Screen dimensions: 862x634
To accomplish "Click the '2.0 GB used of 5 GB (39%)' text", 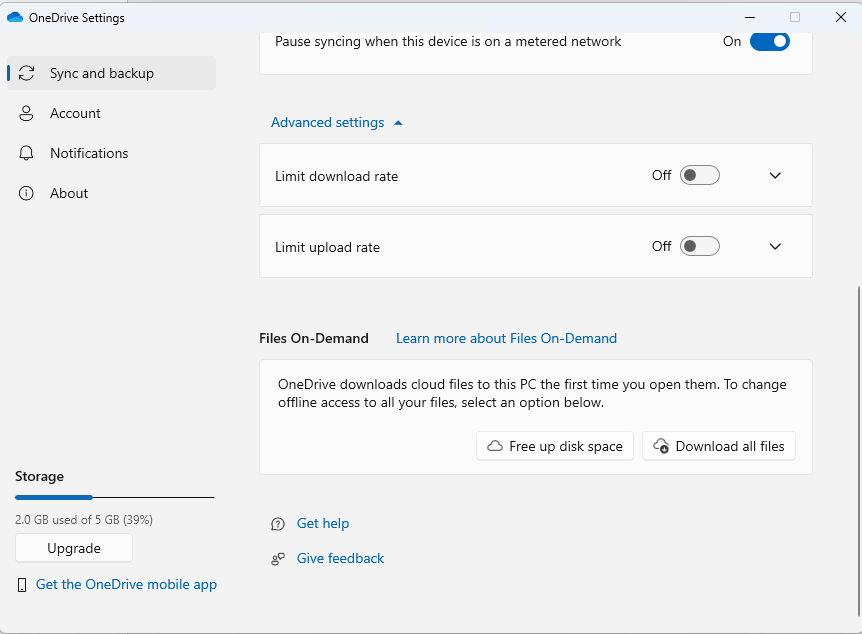I will click(84, 520).
